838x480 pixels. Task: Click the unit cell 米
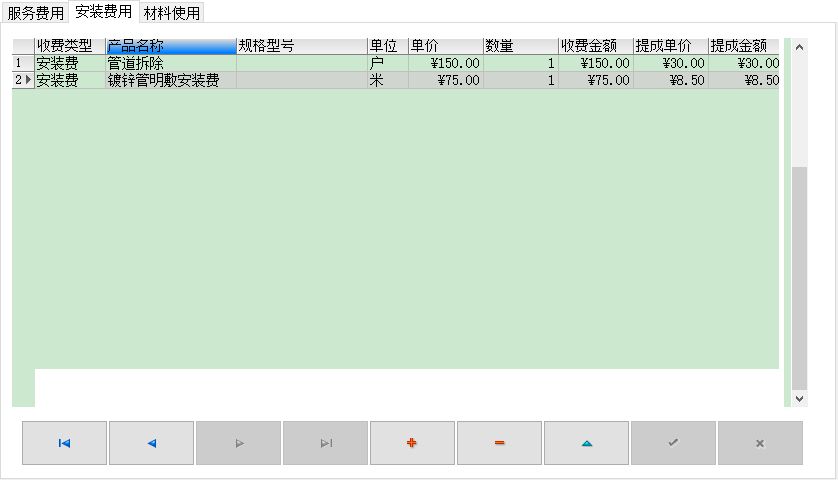coord(388,80)
